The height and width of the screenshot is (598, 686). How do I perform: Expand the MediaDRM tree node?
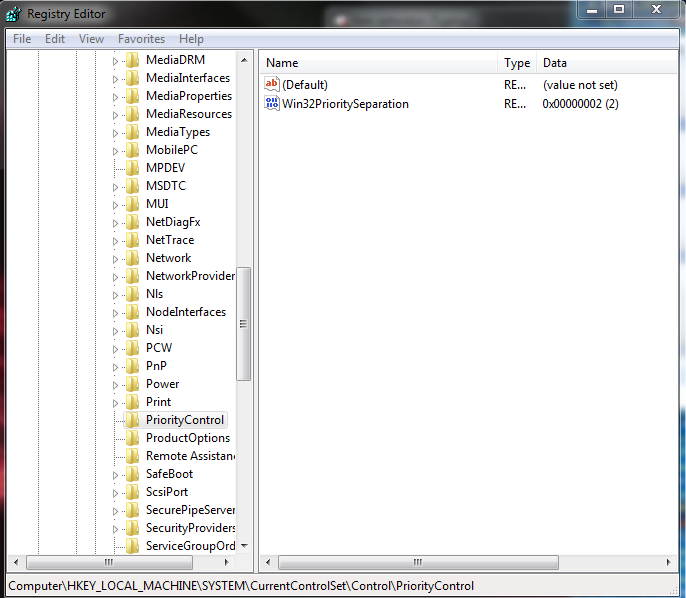tap(115, 61)
